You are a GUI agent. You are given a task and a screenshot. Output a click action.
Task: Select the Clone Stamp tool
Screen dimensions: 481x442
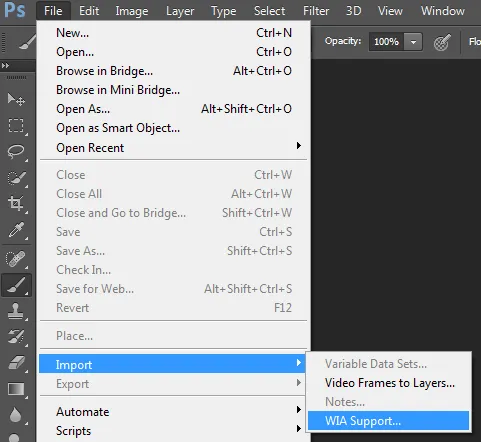(x=16, y=311)
